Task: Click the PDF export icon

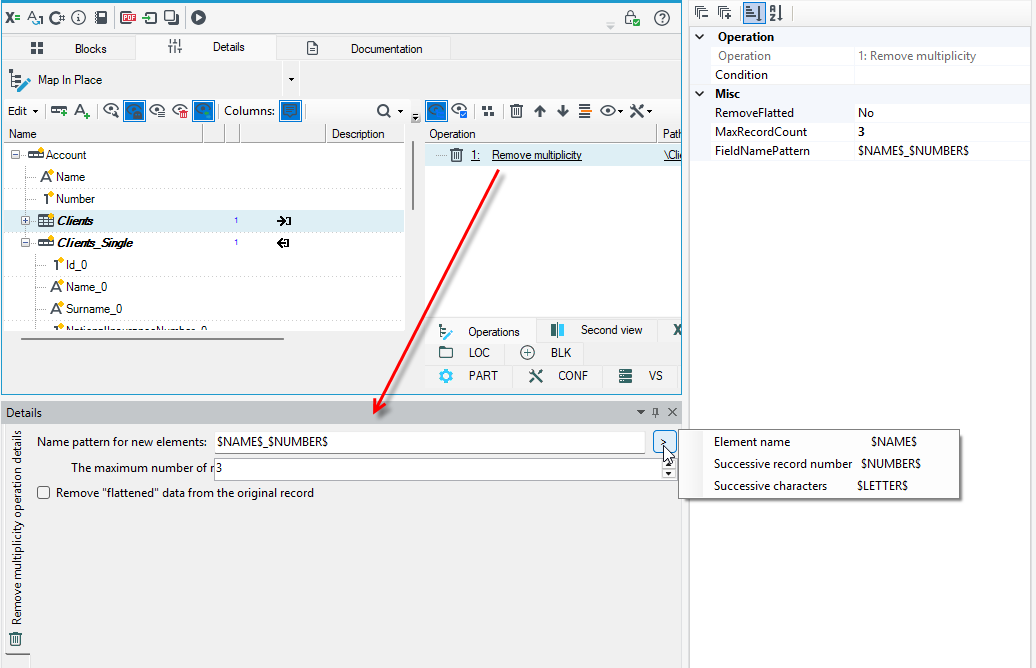Action: point(128,18)
